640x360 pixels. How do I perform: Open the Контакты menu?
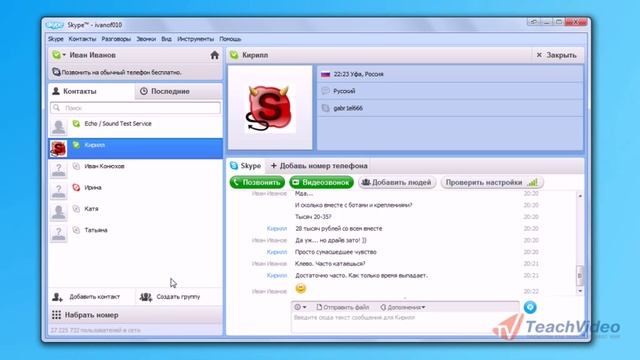(x=82, y=39)
